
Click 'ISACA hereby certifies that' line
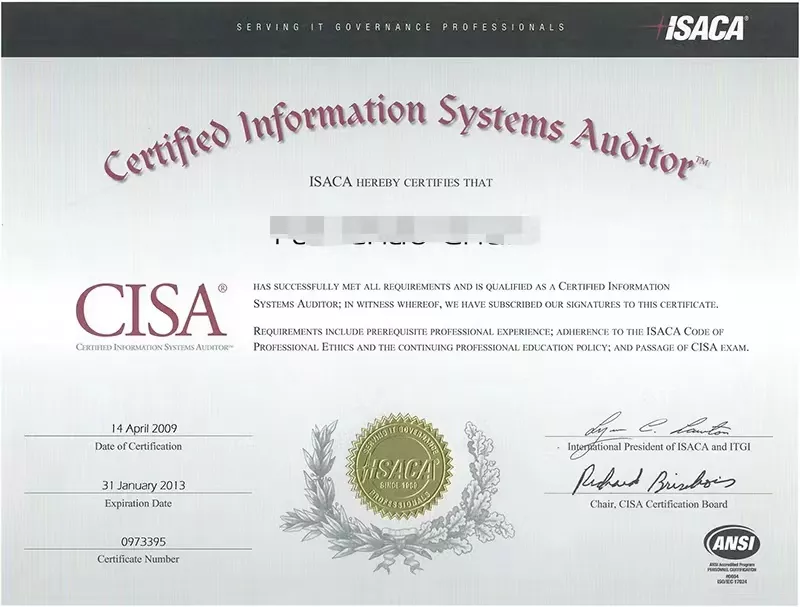401,182
